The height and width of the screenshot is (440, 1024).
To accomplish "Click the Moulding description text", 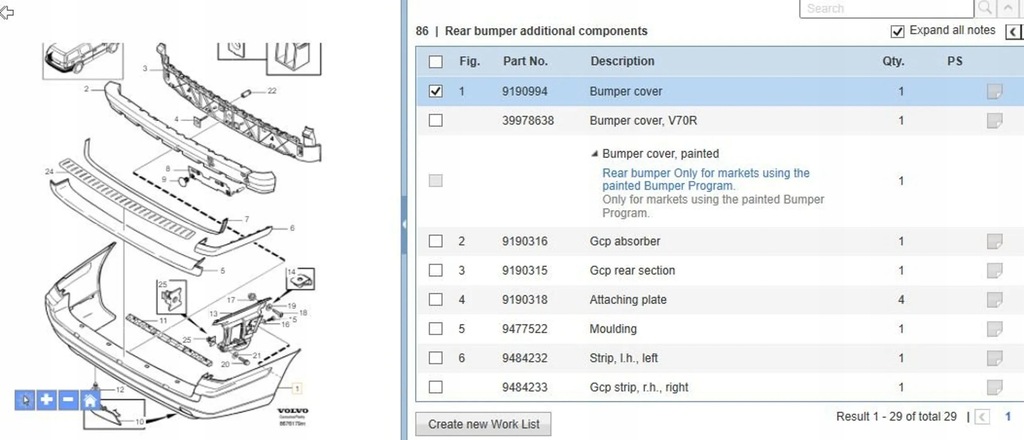I will pyautogui.click(x=613, y=328).
